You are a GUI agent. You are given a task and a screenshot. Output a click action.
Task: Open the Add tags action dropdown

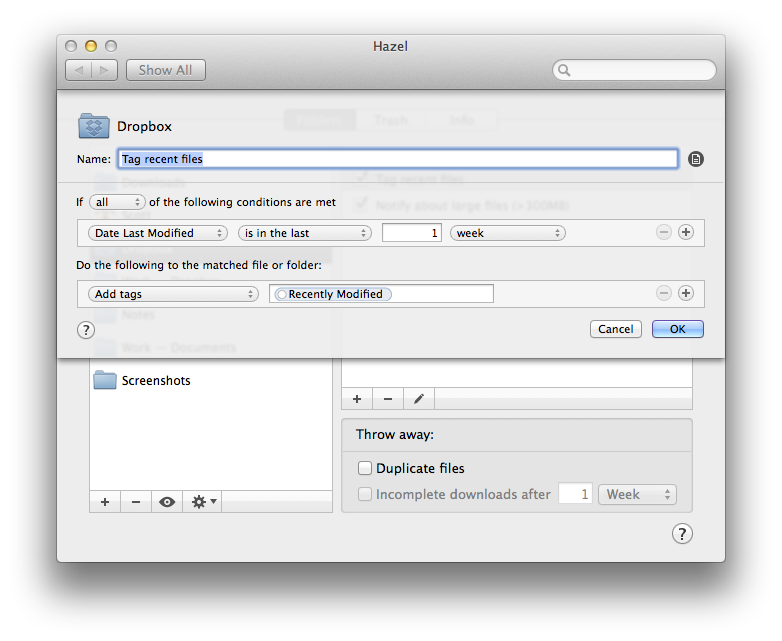pyautogui.click(x=173, y=294)
